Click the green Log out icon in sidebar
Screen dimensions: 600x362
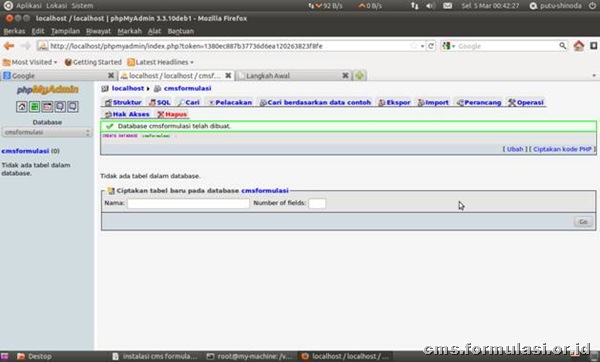[x=34, y=107]
